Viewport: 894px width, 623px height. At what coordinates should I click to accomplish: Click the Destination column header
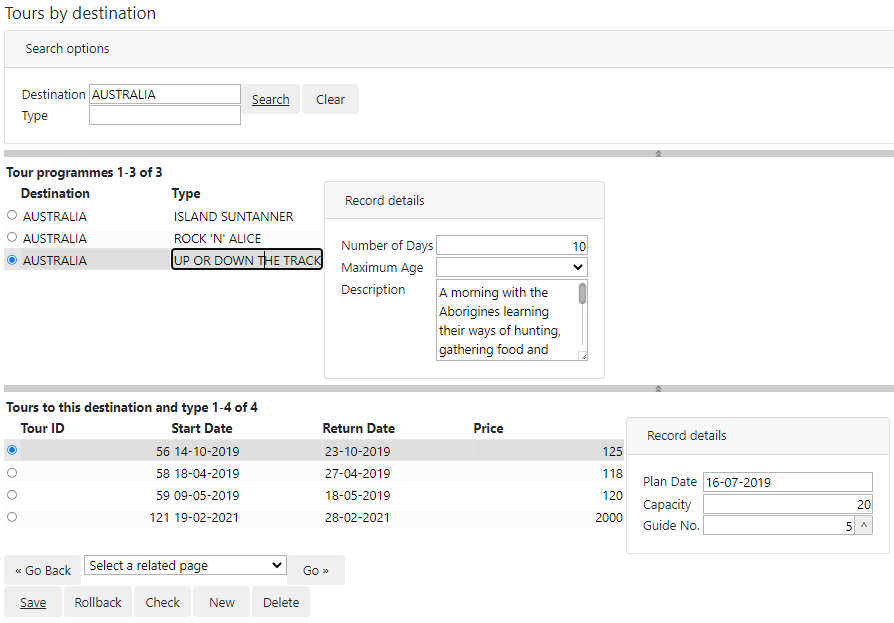(55, 193)
